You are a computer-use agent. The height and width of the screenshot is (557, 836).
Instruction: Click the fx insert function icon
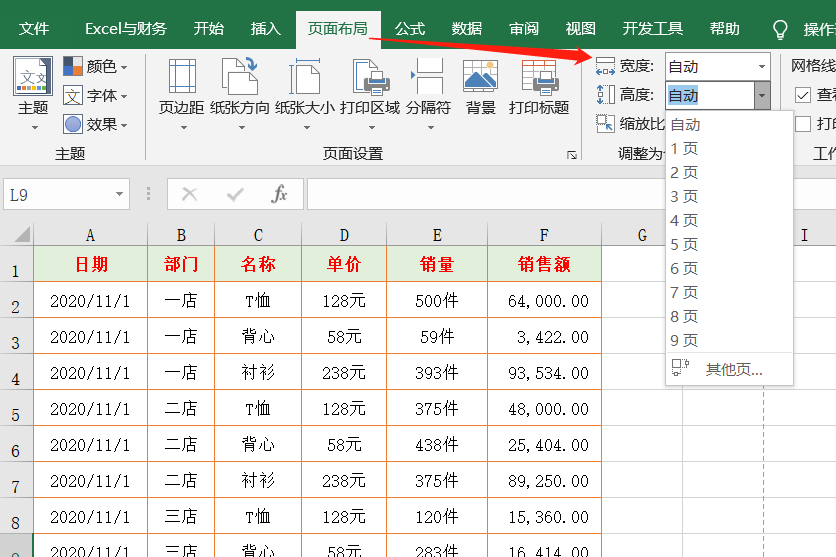279,195
